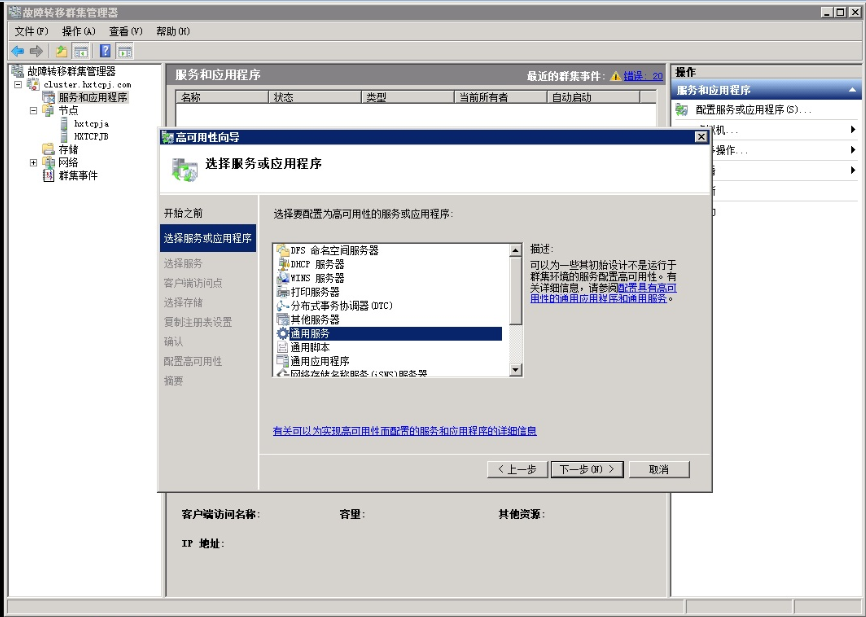
Task: Open the blue help question-mark toolbar icon
Action: pos(105,51)
